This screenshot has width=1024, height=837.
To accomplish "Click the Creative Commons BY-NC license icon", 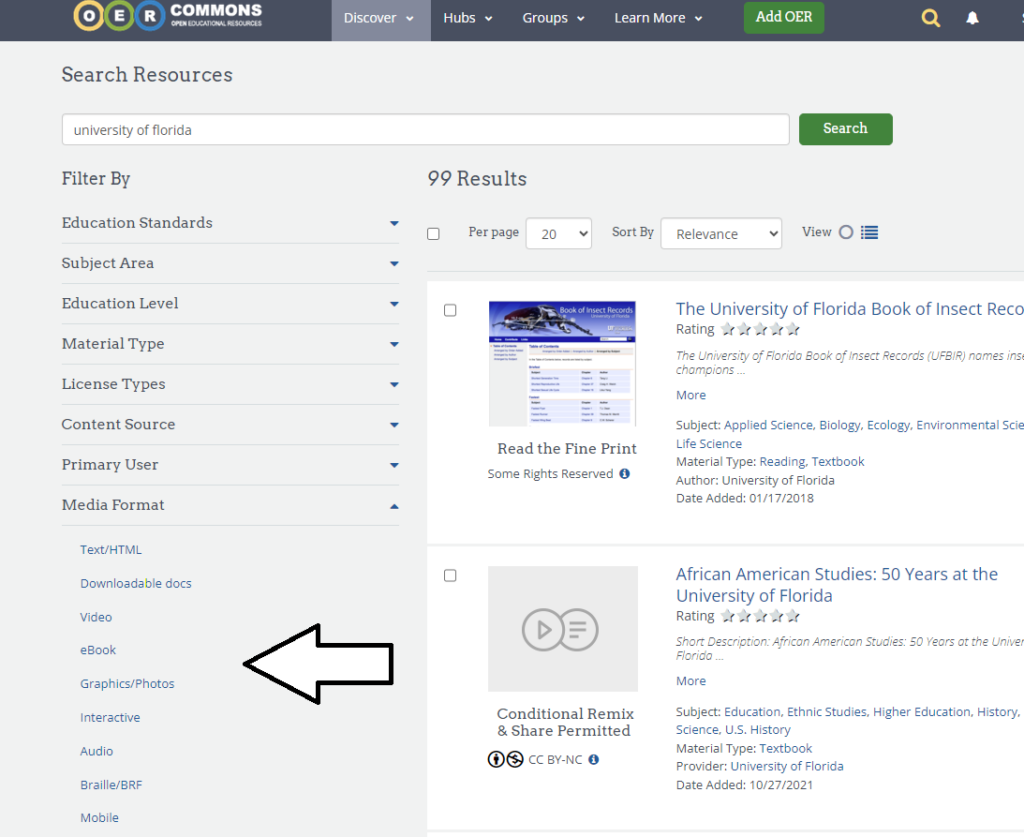I will (506, 760).
